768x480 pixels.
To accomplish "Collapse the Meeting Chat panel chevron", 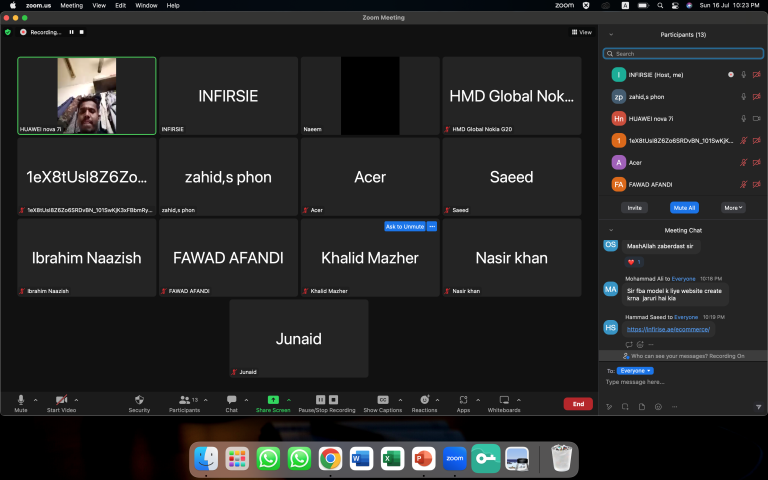I will tap(611, 230).
